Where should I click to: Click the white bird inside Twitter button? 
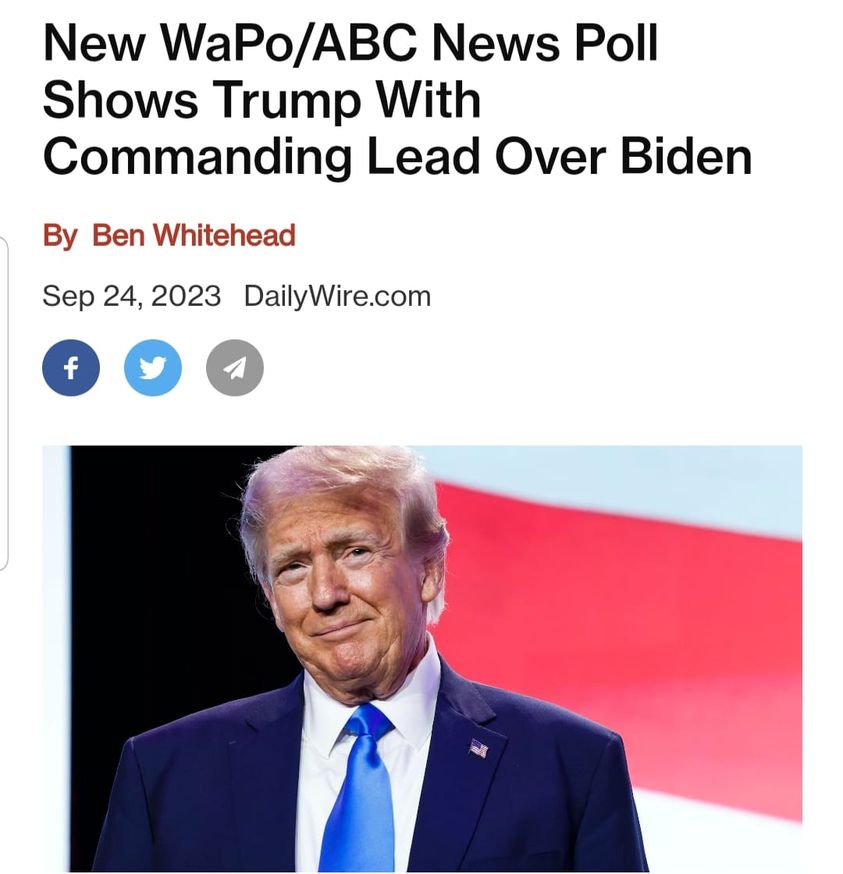[153, 368]
